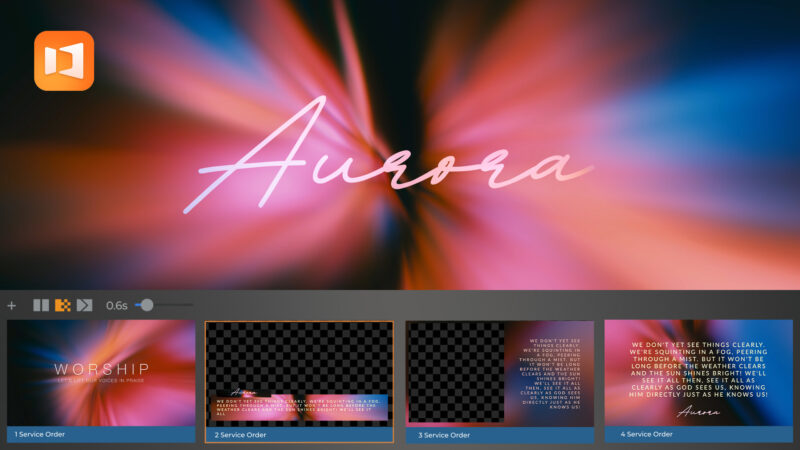Click the WORSHIP heading on slide 1
Image resolution: width=800 pixels, height=450 pixels.
click(102, 369)
